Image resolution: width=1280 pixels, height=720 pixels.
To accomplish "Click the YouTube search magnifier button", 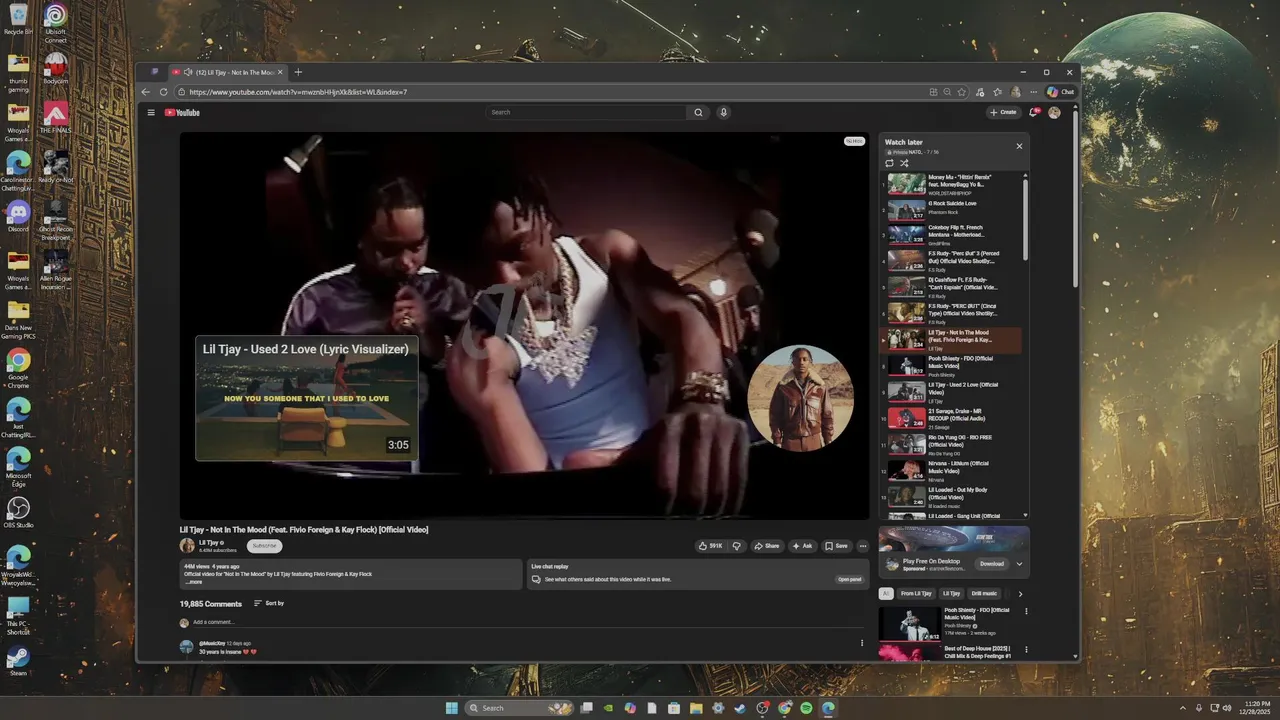I will (x=698, y=112).
